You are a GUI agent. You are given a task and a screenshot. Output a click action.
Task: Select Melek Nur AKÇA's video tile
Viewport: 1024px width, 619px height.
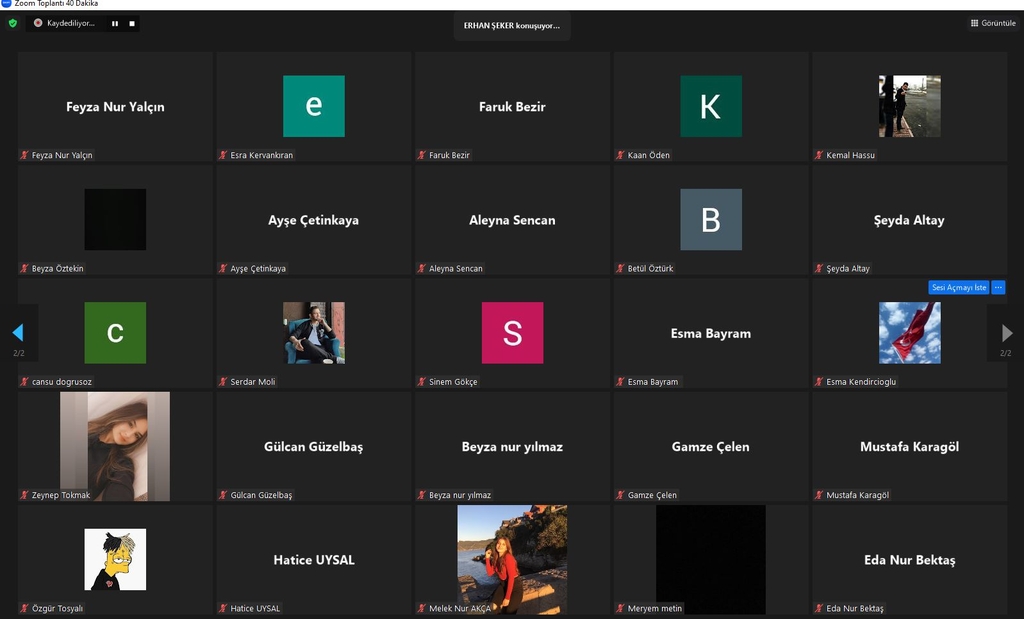point(512,558)
